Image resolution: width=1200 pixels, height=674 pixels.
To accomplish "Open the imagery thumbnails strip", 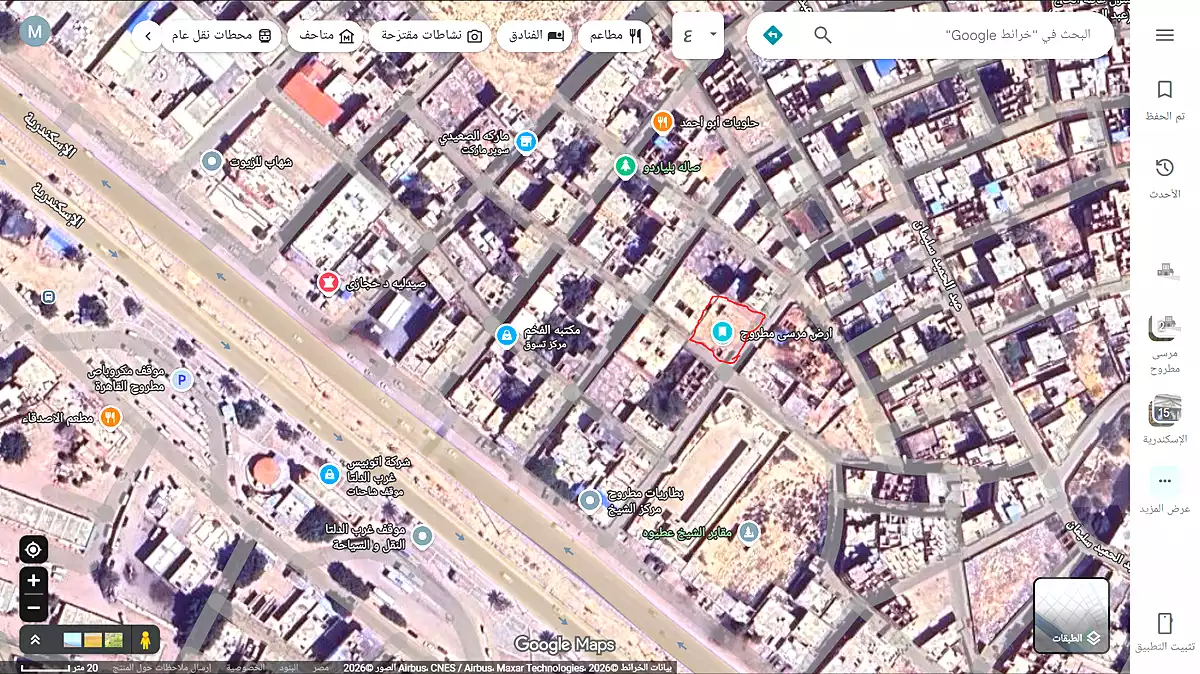I will pos(93,640).
